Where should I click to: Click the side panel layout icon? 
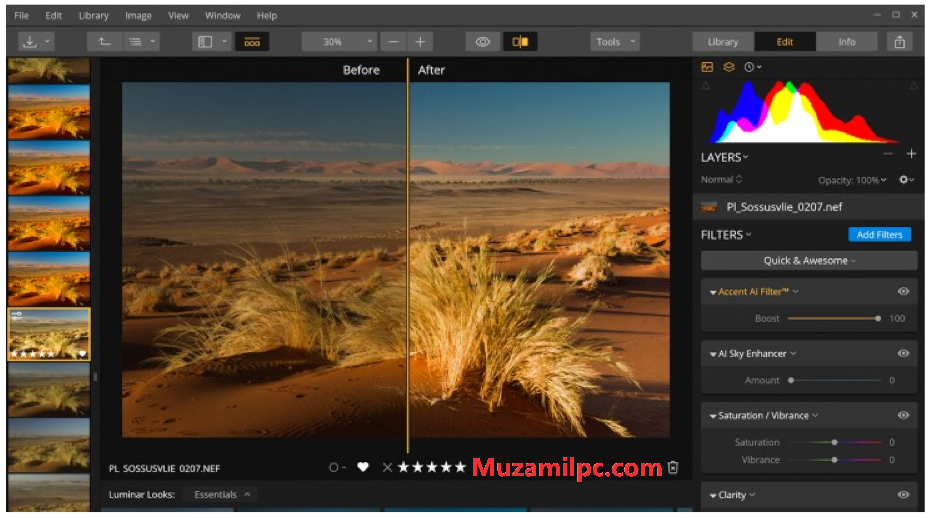point(205,42)
